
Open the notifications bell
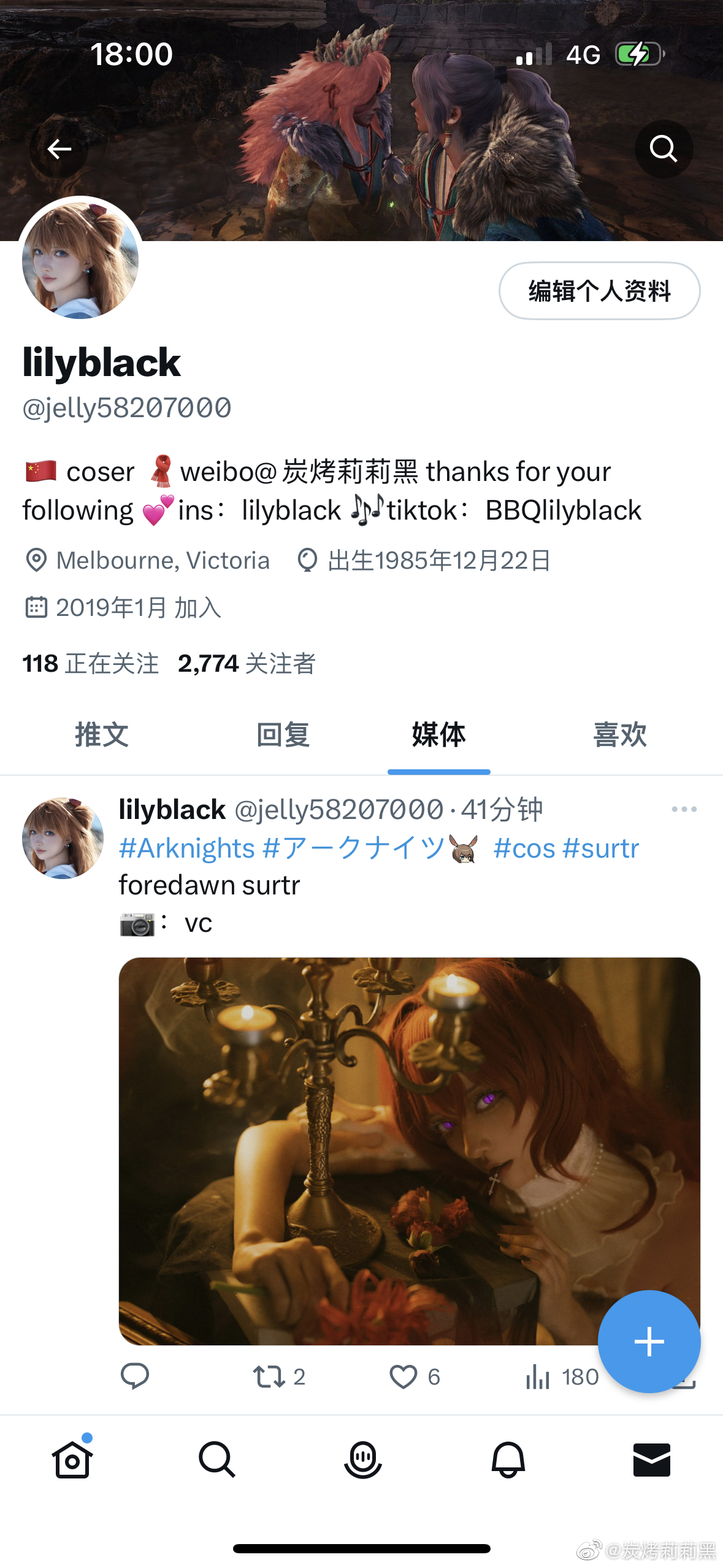pyautogui.click(x=508, y=1459)
